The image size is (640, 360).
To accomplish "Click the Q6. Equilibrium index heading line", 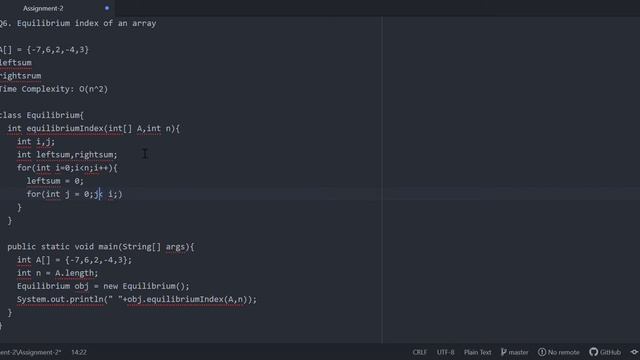I will [x=78, y=23].
